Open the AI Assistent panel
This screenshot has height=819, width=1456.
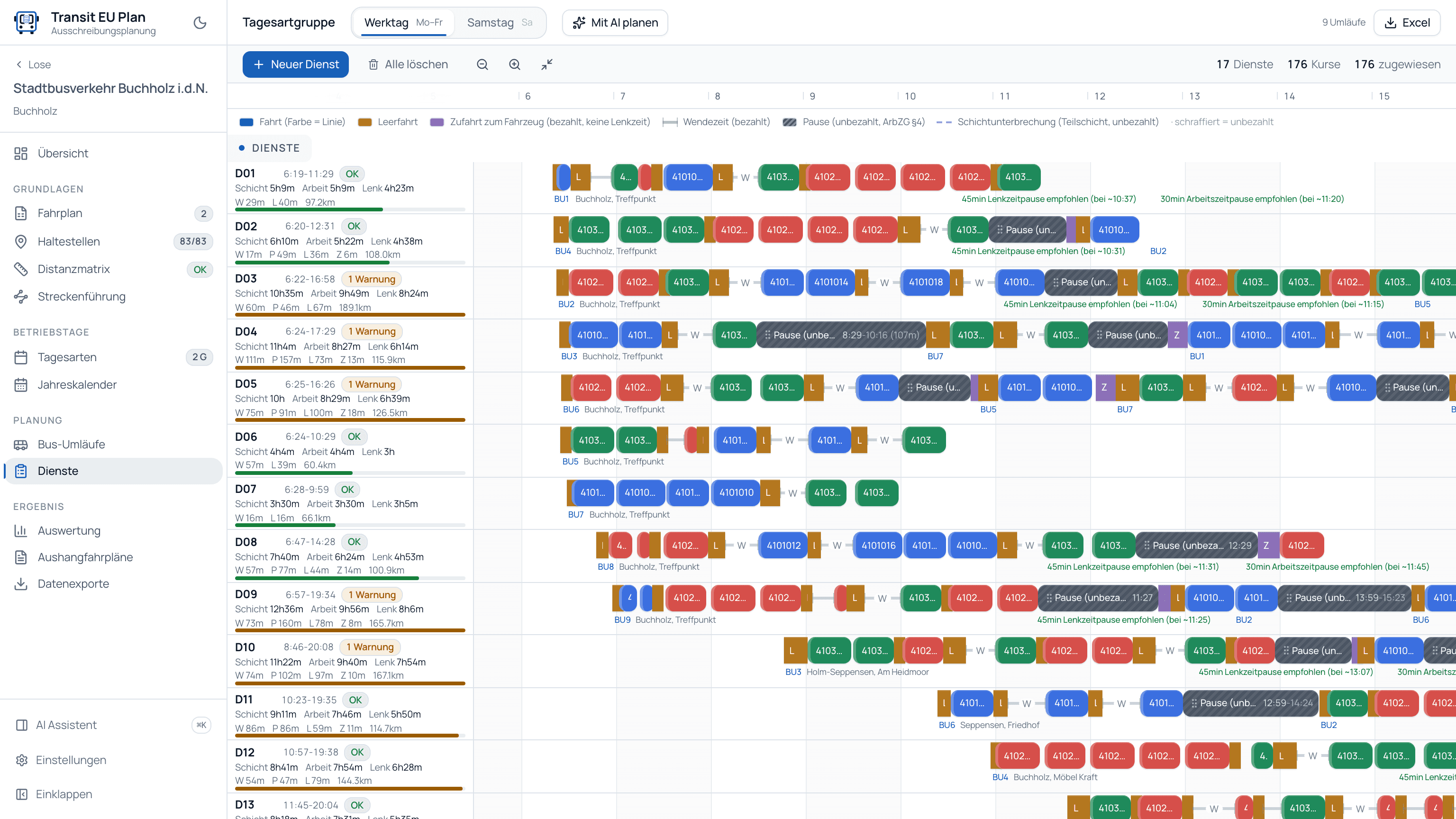113,725
